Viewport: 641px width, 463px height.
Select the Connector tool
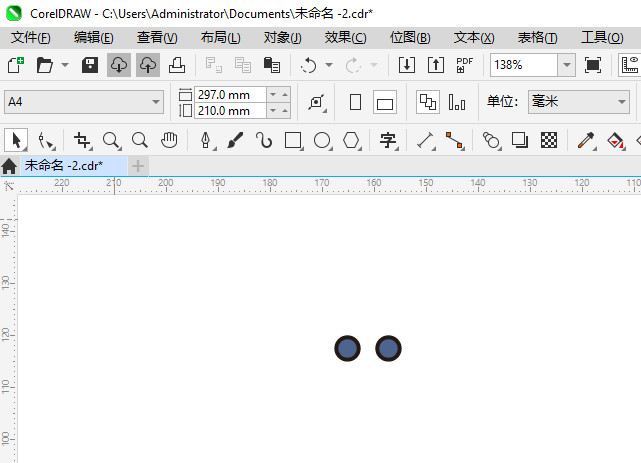[455, 141]
